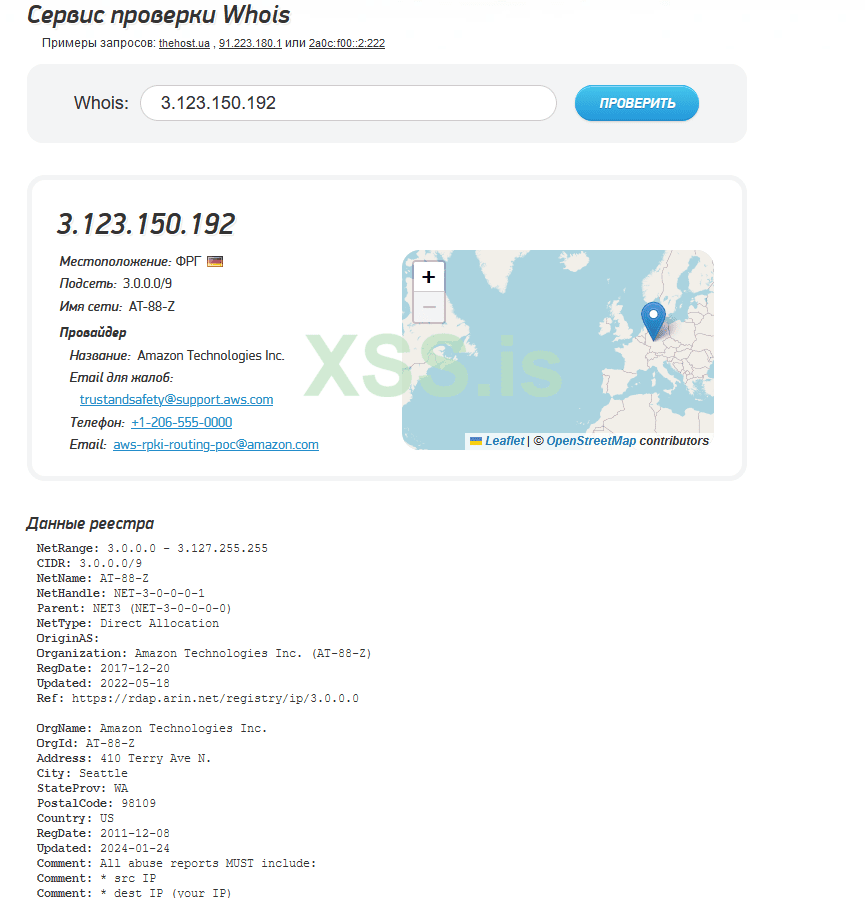Click the ПРОВЕРИТЬ button
The image size is (865, 898).
pos(636,103)
